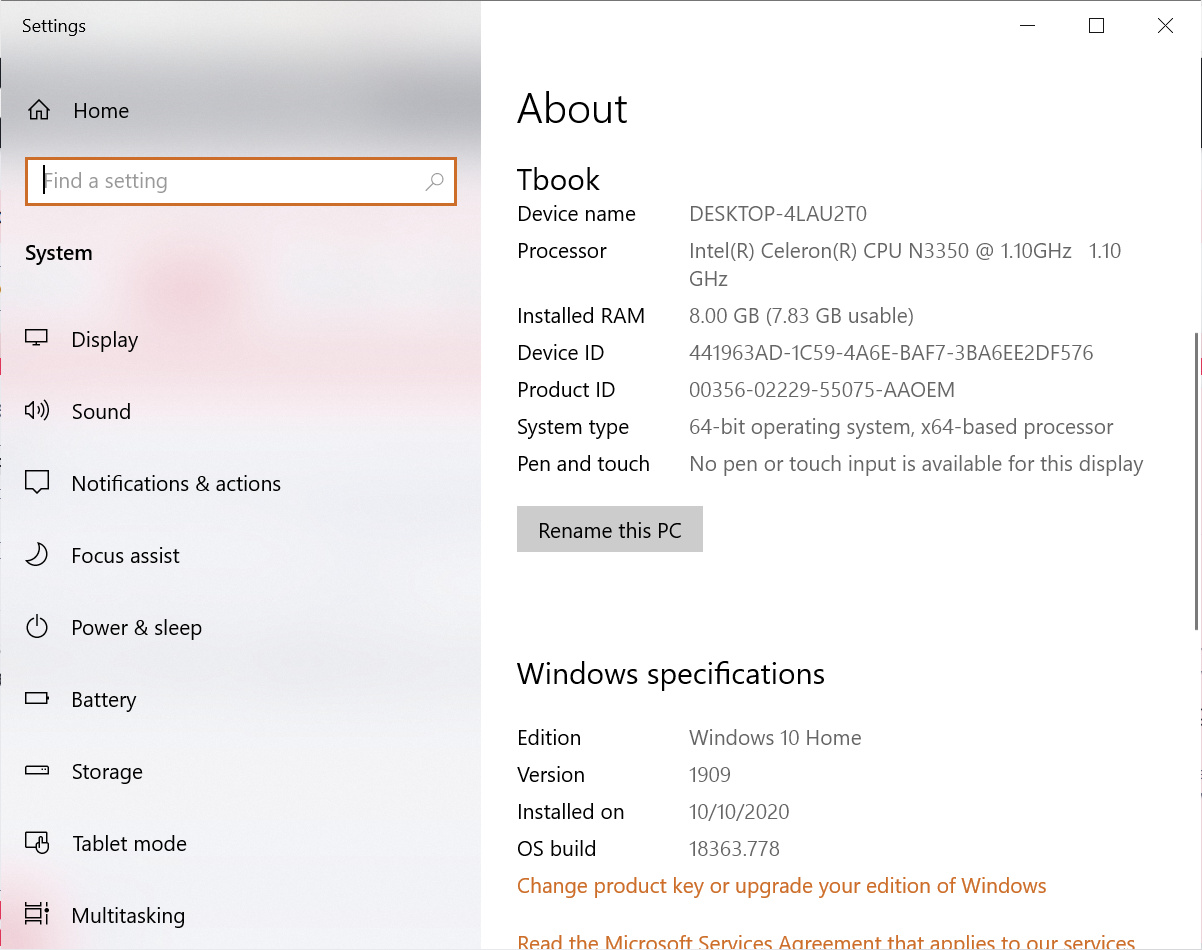Image resolution: width=1202 pixels, height=950 pixels.
Task: Read the Microsoft Services Agreement link
Action: click(826, 942)
